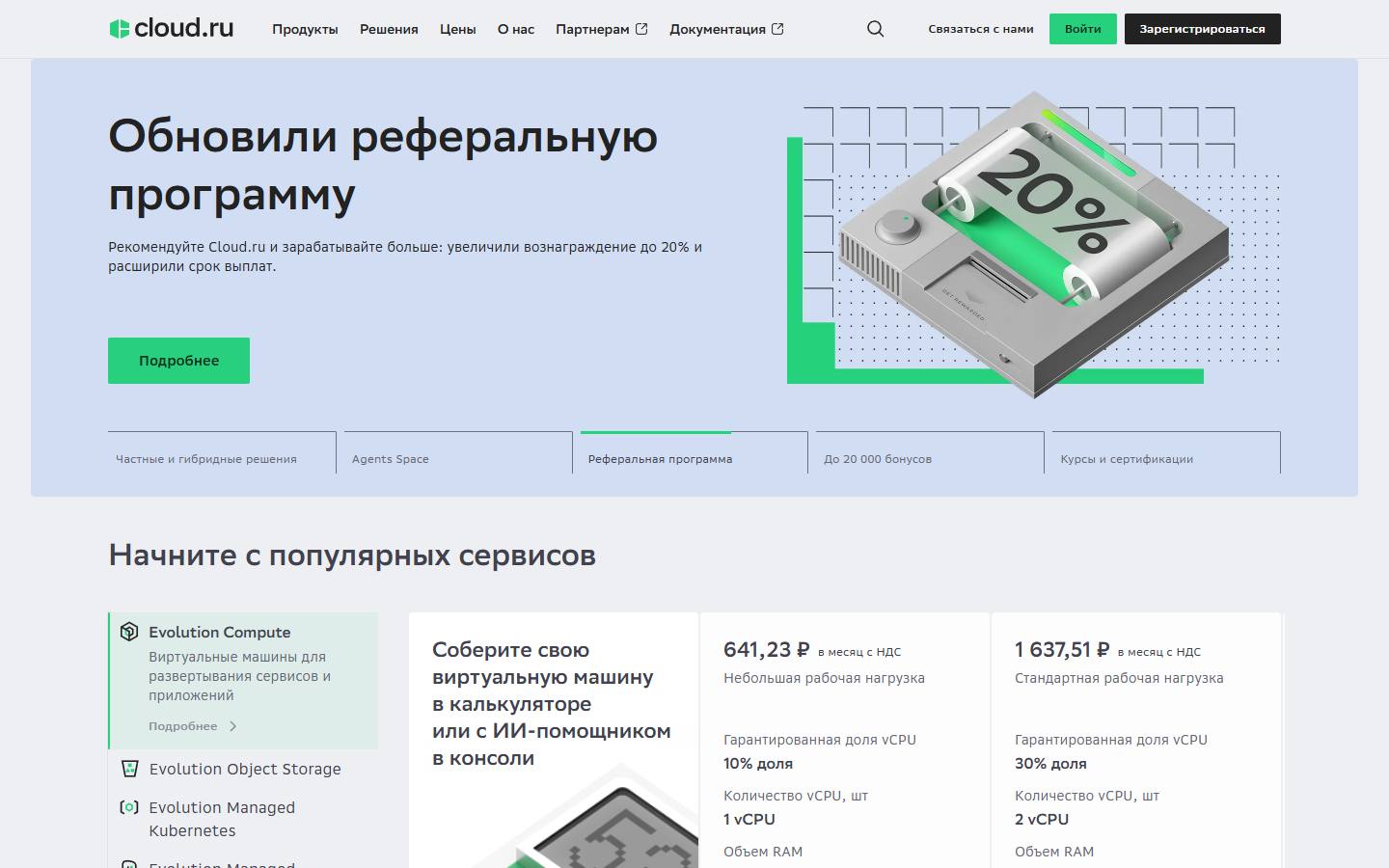
Task: Click the 641,23 ₽ price card
Action: [845, 740]
